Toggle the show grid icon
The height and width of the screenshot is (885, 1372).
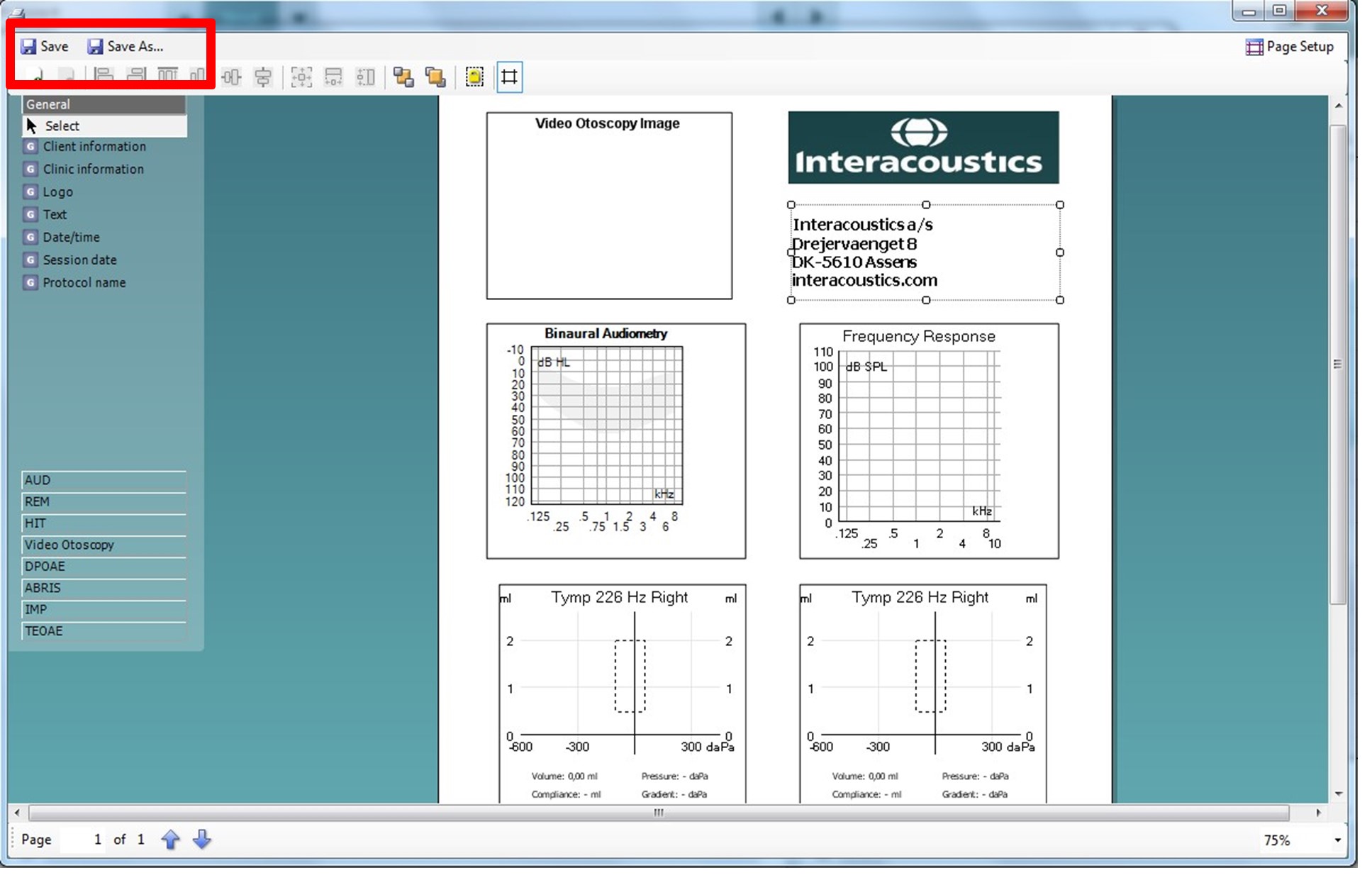pyautogui.click(x=510, y=78)
